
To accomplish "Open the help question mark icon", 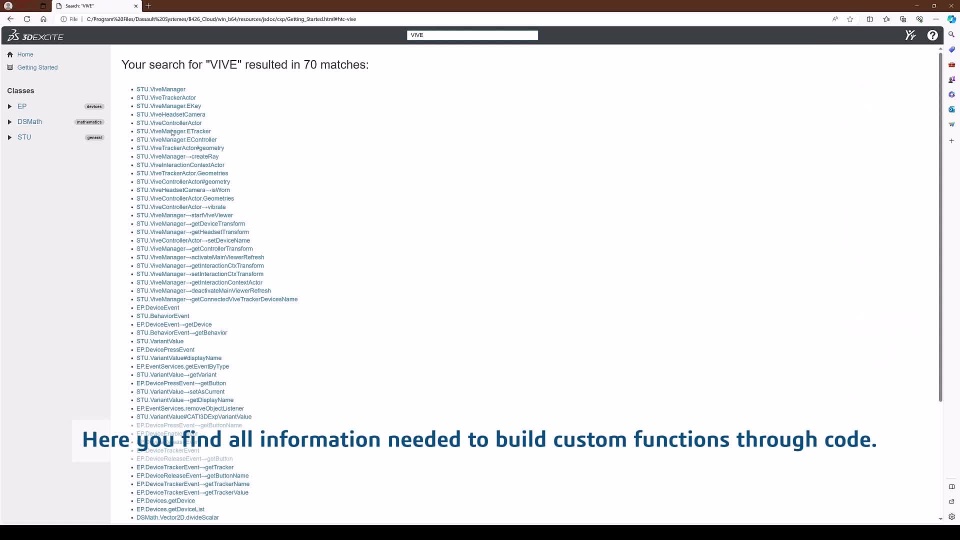I will 933,36.
